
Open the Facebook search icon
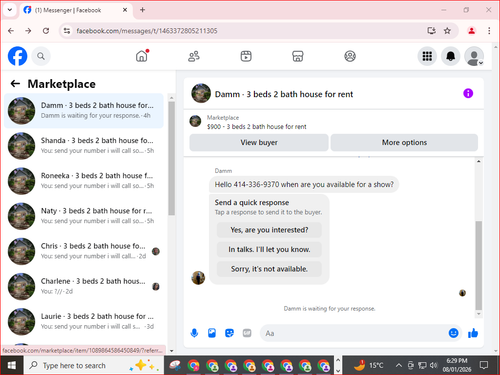(x=41, y=56)
